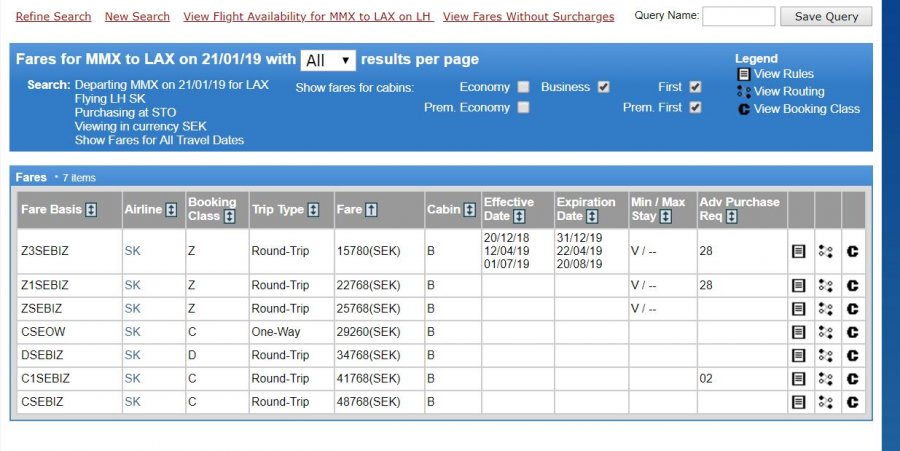Enable the Economy cabin checkbox

click(523, 87)
